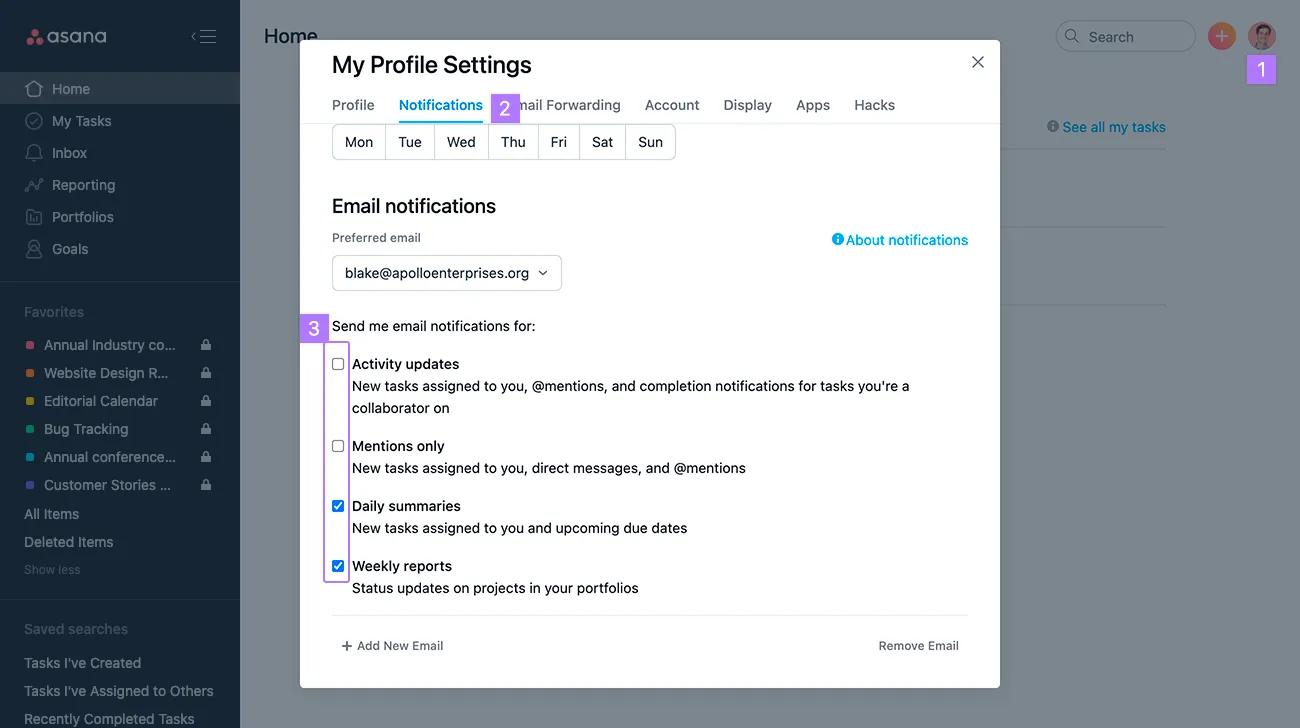
Task: Click in the Search field
Action: pos(1135,37)
